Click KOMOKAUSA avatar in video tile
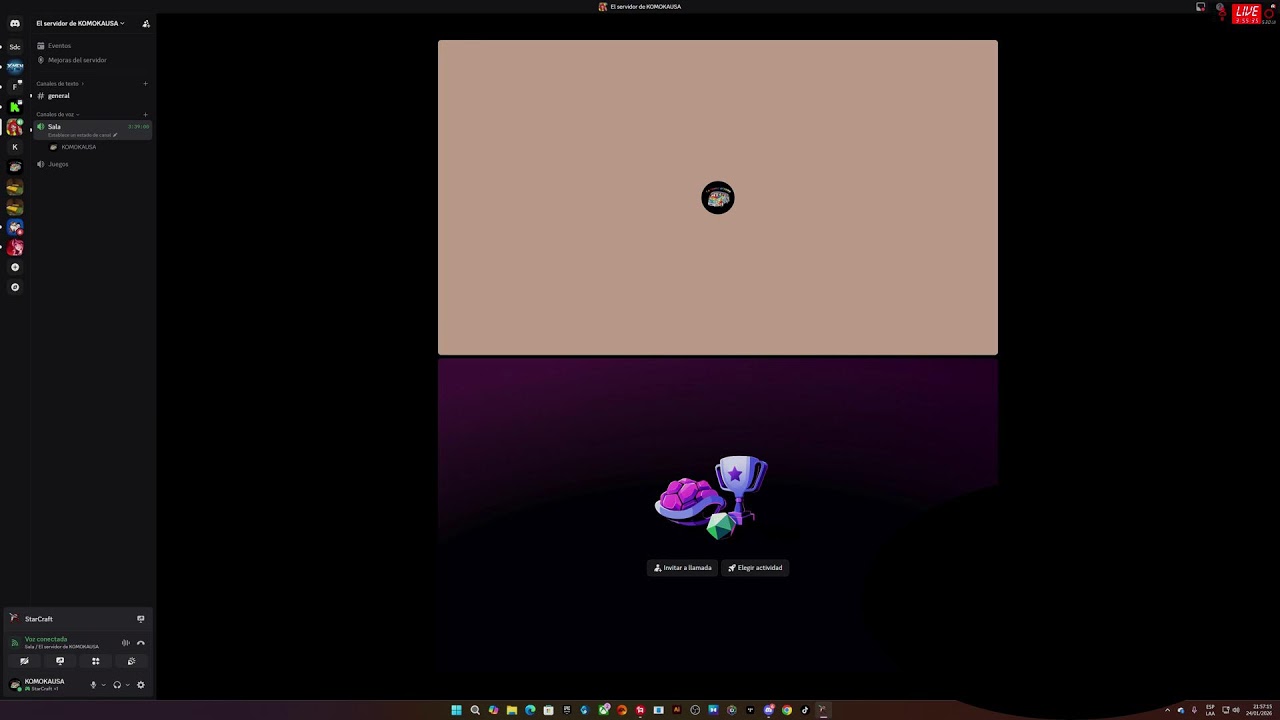The height and width of the screenshot is (720, 1280). tap(718, 198)
